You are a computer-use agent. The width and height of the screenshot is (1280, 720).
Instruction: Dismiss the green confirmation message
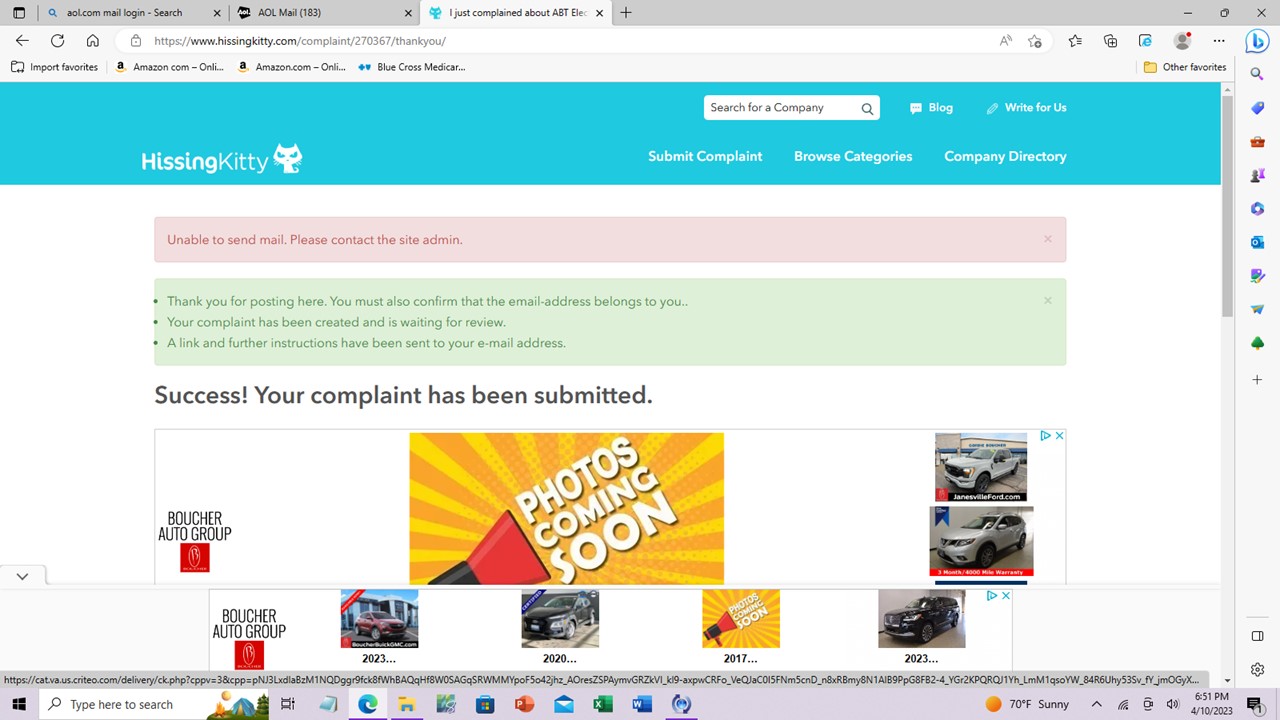tap(1047, 300)
